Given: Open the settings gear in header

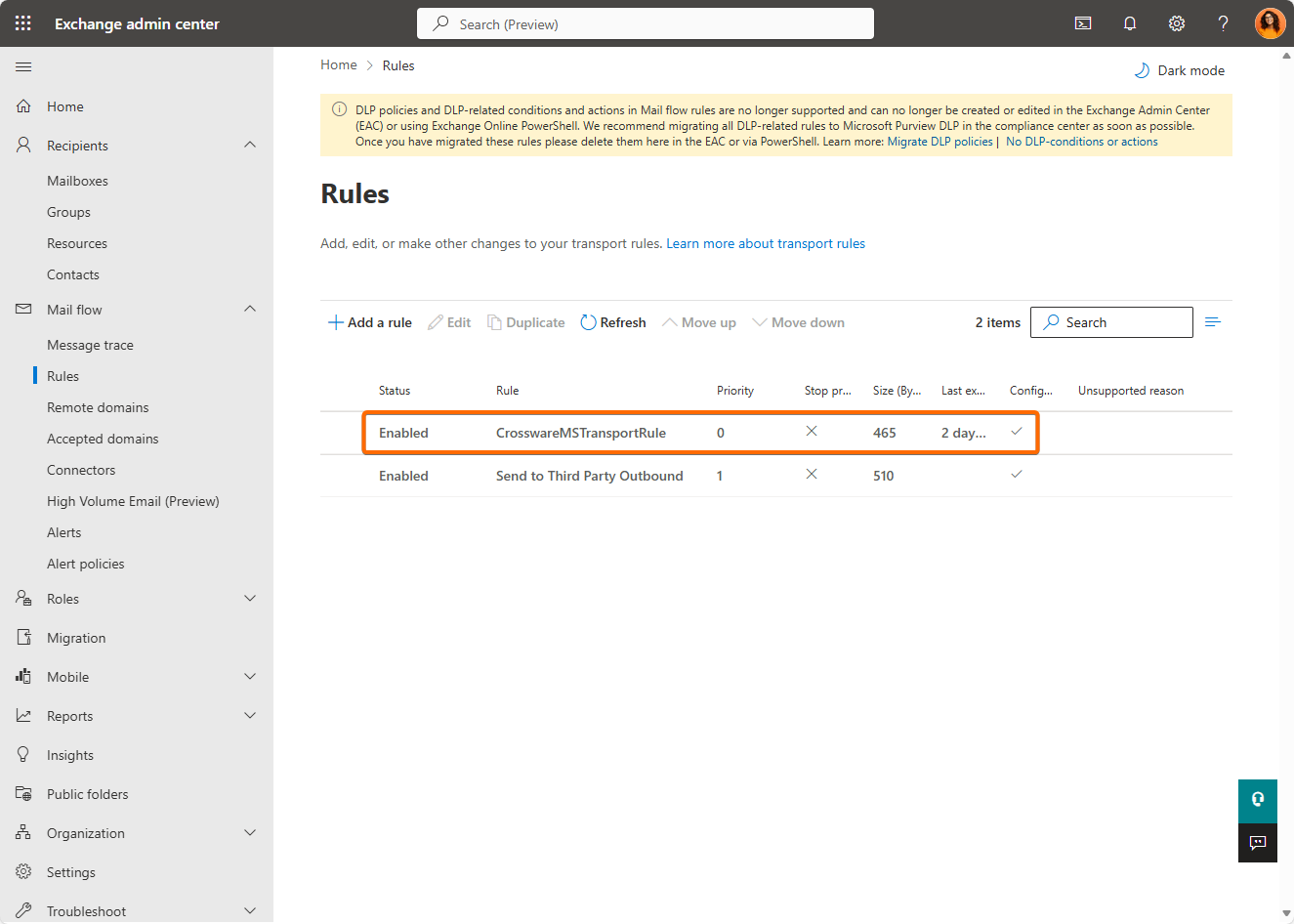Looking at the screenshot, I should (1177, 23).
